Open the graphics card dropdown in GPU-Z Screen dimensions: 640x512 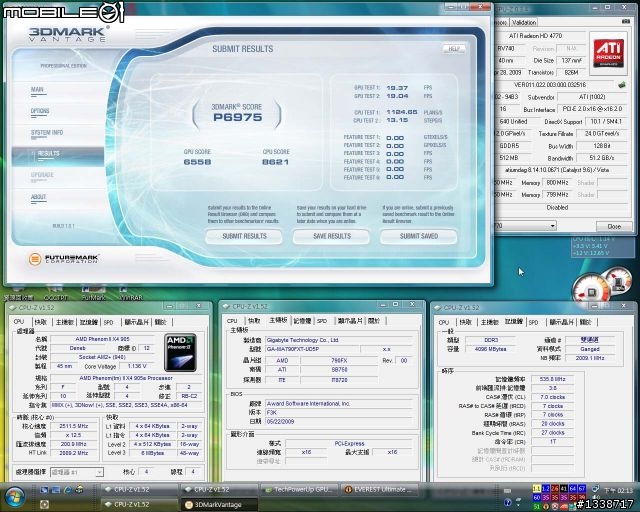tap(526, 226)
